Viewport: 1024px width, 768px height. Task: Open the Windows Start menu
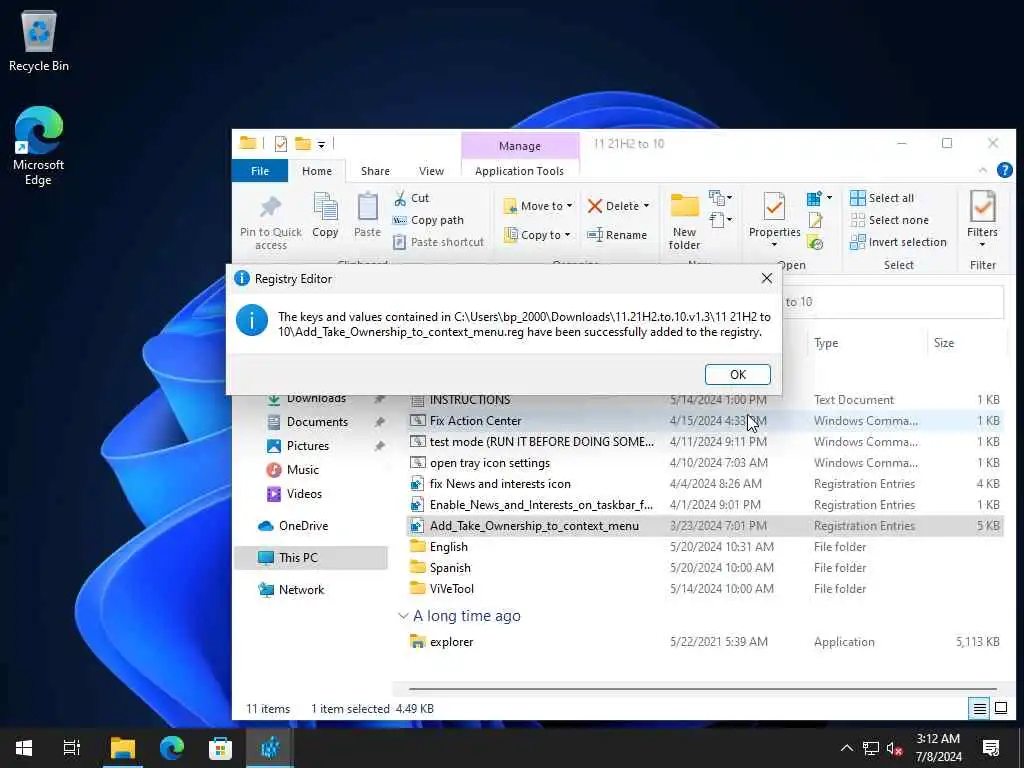click(x=24, y=748)
